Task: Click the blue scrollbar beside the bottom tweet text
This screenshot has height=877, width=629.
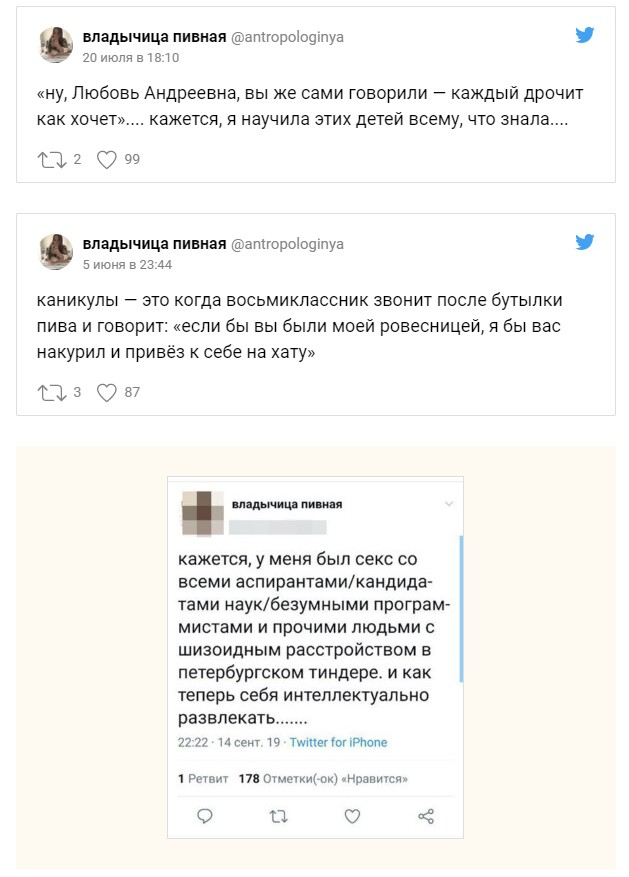Action: [x=459, y=610]
